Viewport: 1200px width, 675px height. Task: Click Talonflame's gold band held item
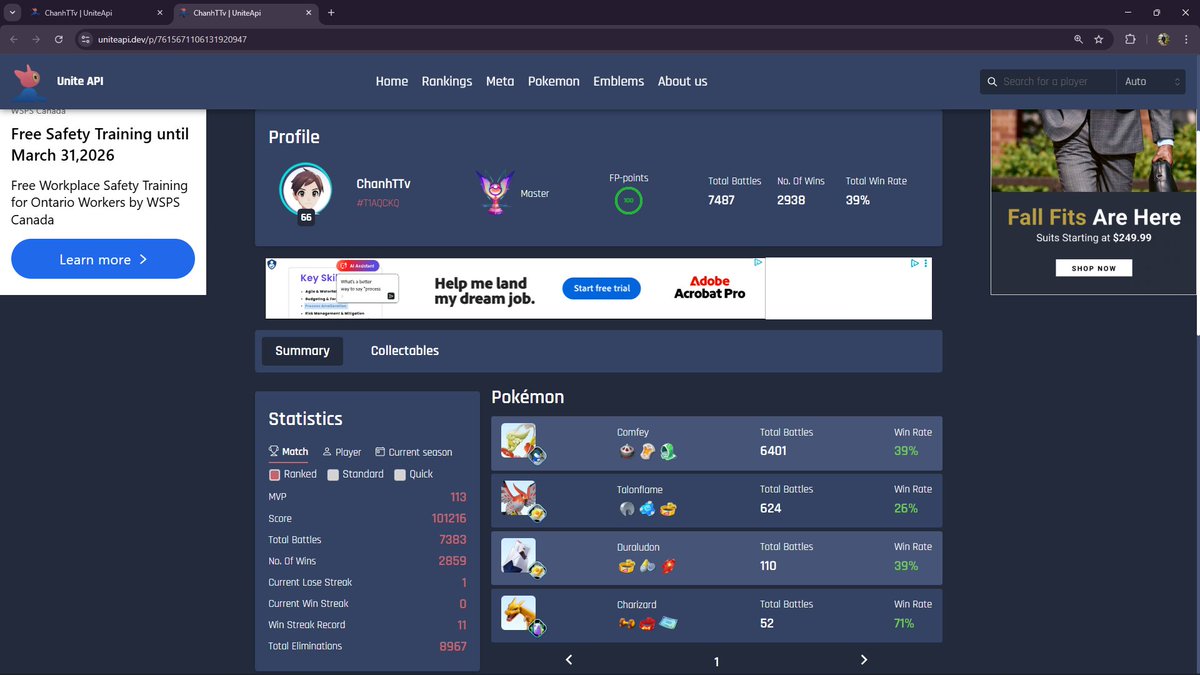click(668, 509)
